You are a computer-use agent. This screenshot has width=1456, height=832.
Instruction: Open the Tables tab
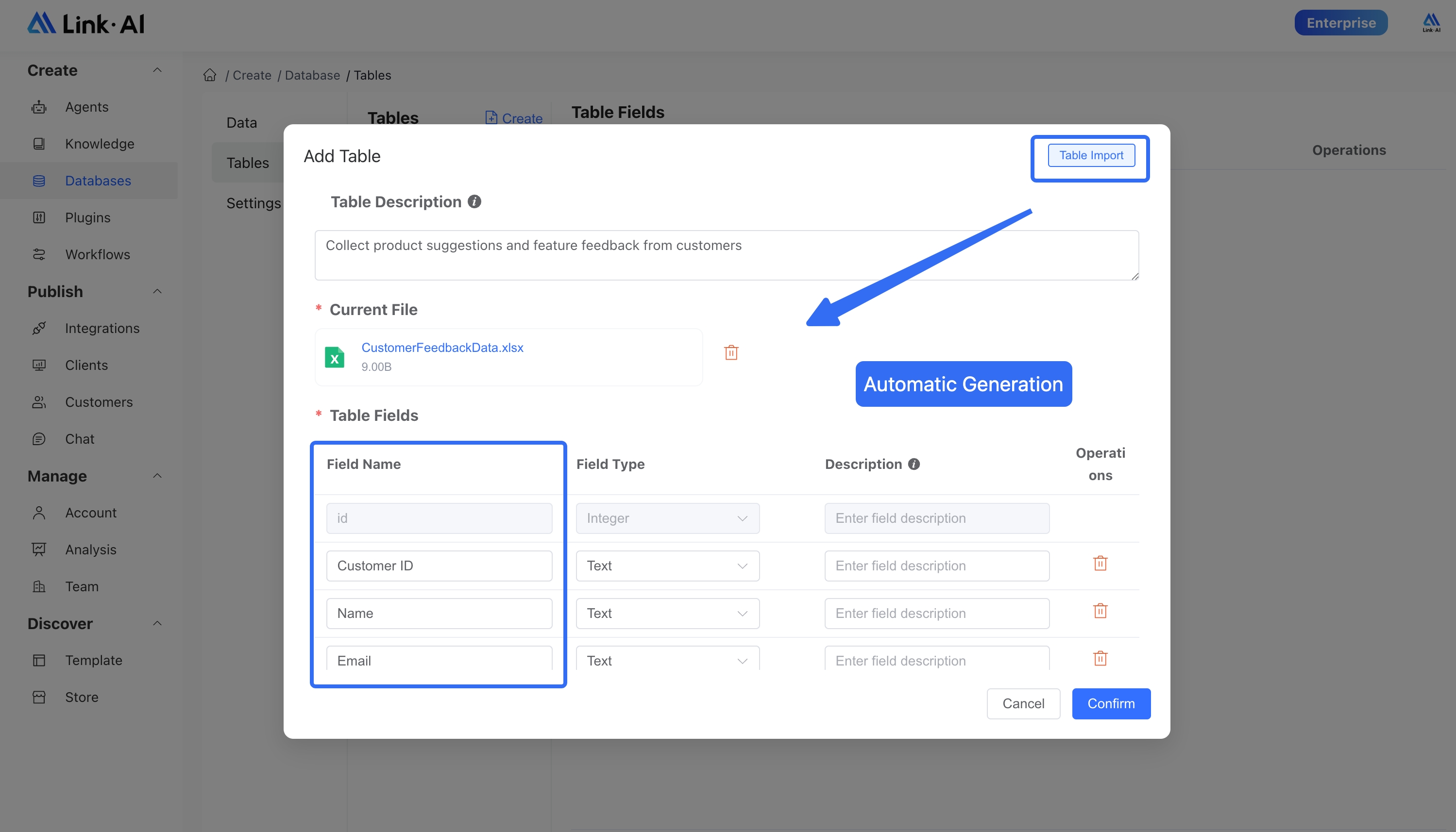(248, 163)
